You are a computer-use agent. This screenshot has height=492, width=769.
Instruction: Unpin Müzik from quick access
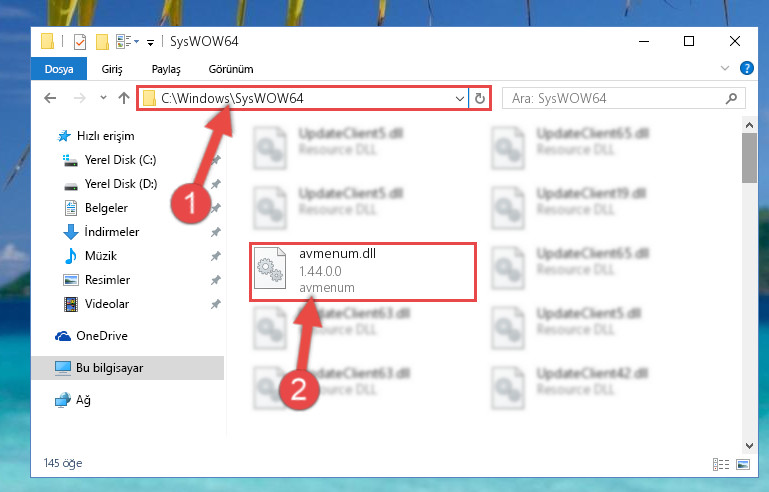(x=215, y=256)
